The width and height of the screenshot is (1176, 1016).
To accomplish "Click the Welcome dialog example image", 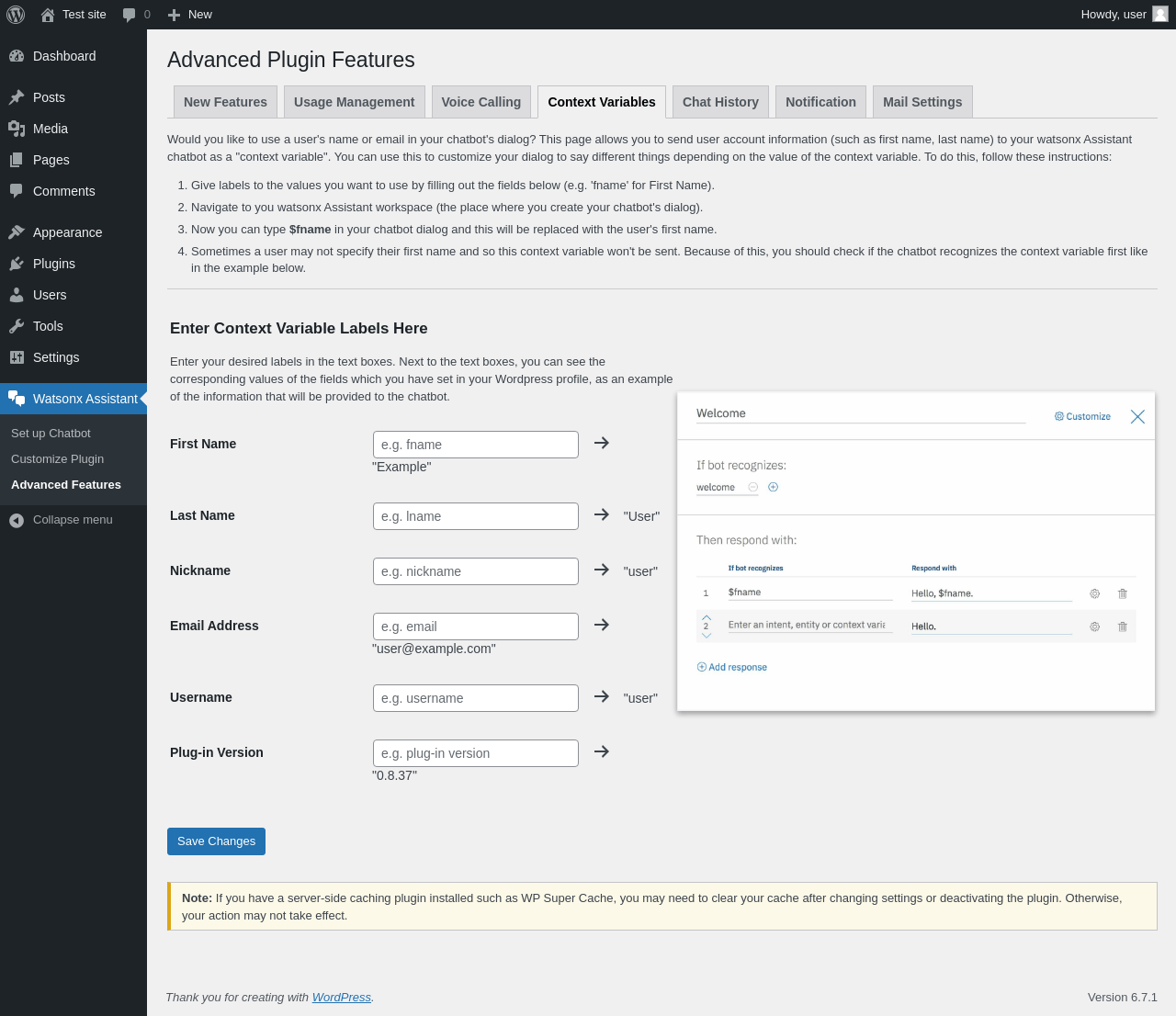I will point(916,551).
